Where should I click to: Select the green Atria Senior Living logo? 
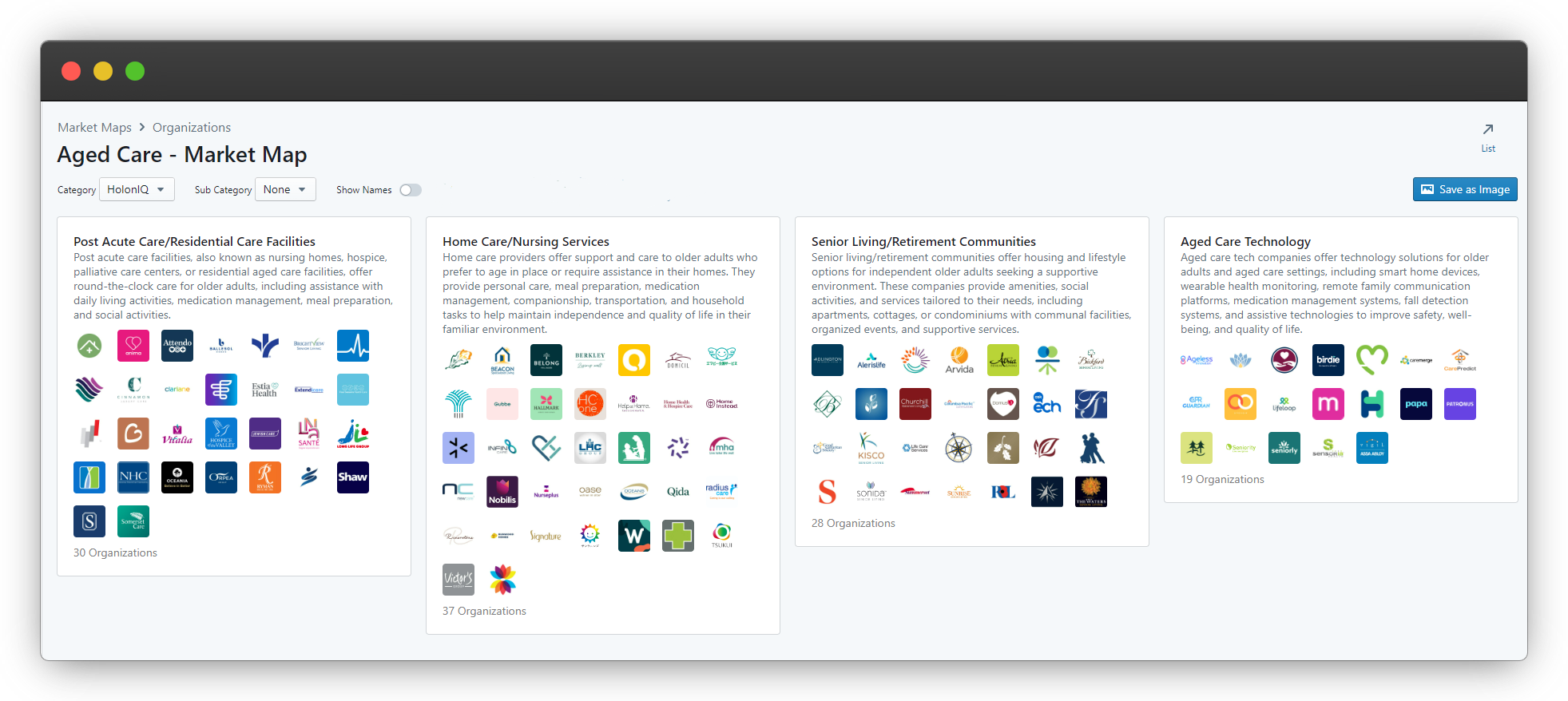pos(1003,360)
